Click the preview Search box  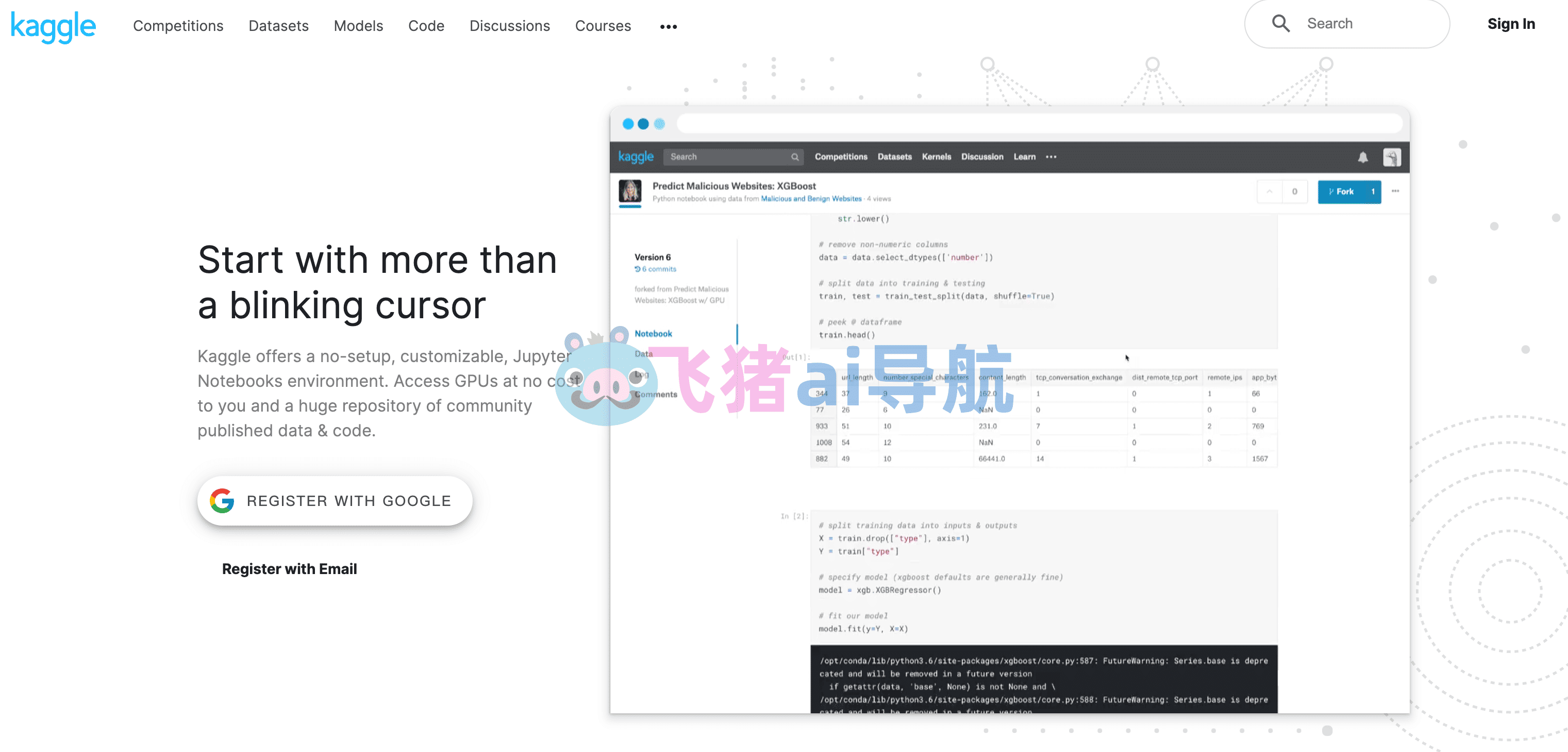pyautogui.click(x=733, y=157)
